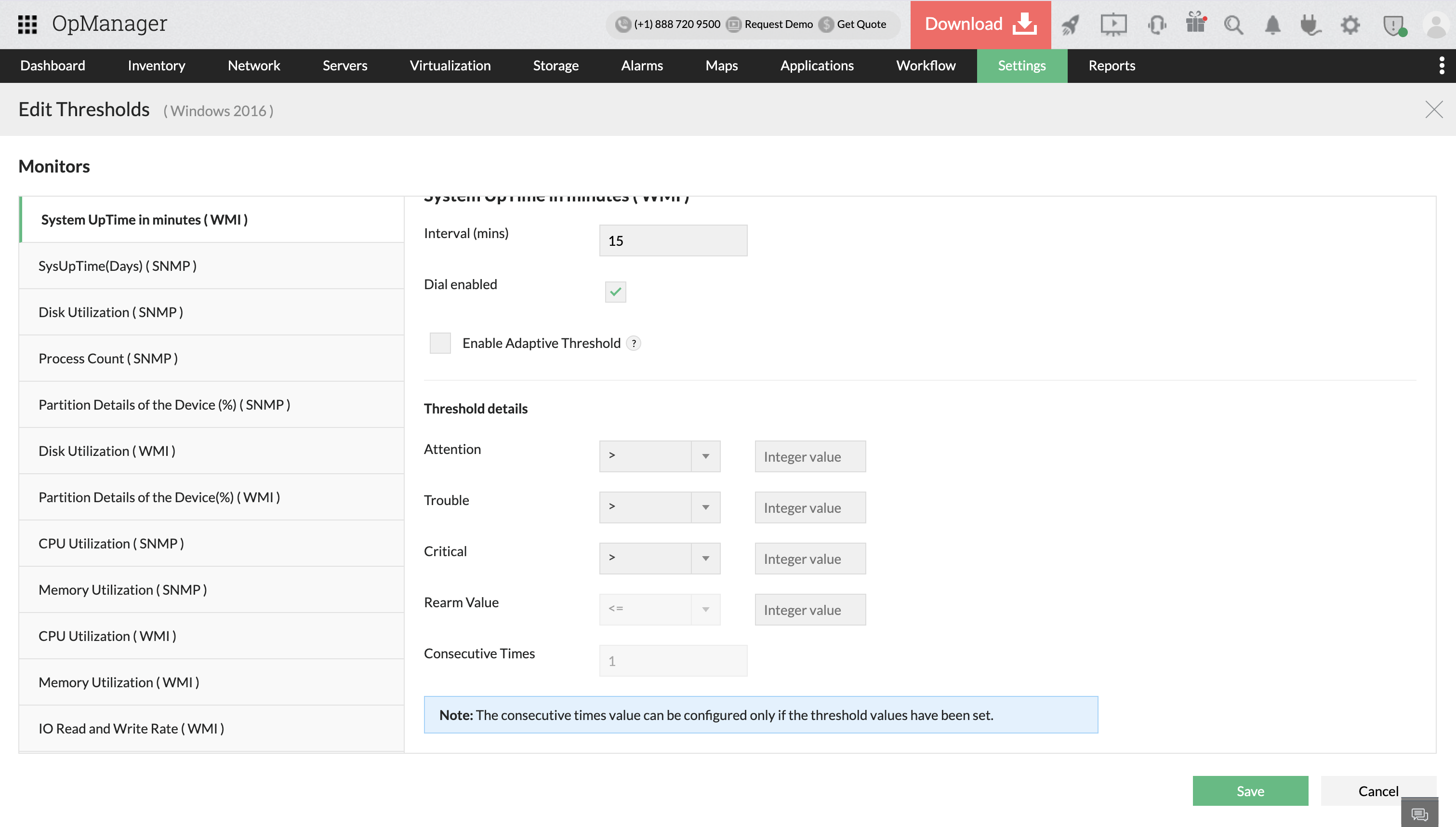This screenshot has width=1456, height=827.
Task: Enable the Adaptive Threshold checkbox
Action: click(x=440, y=343)
